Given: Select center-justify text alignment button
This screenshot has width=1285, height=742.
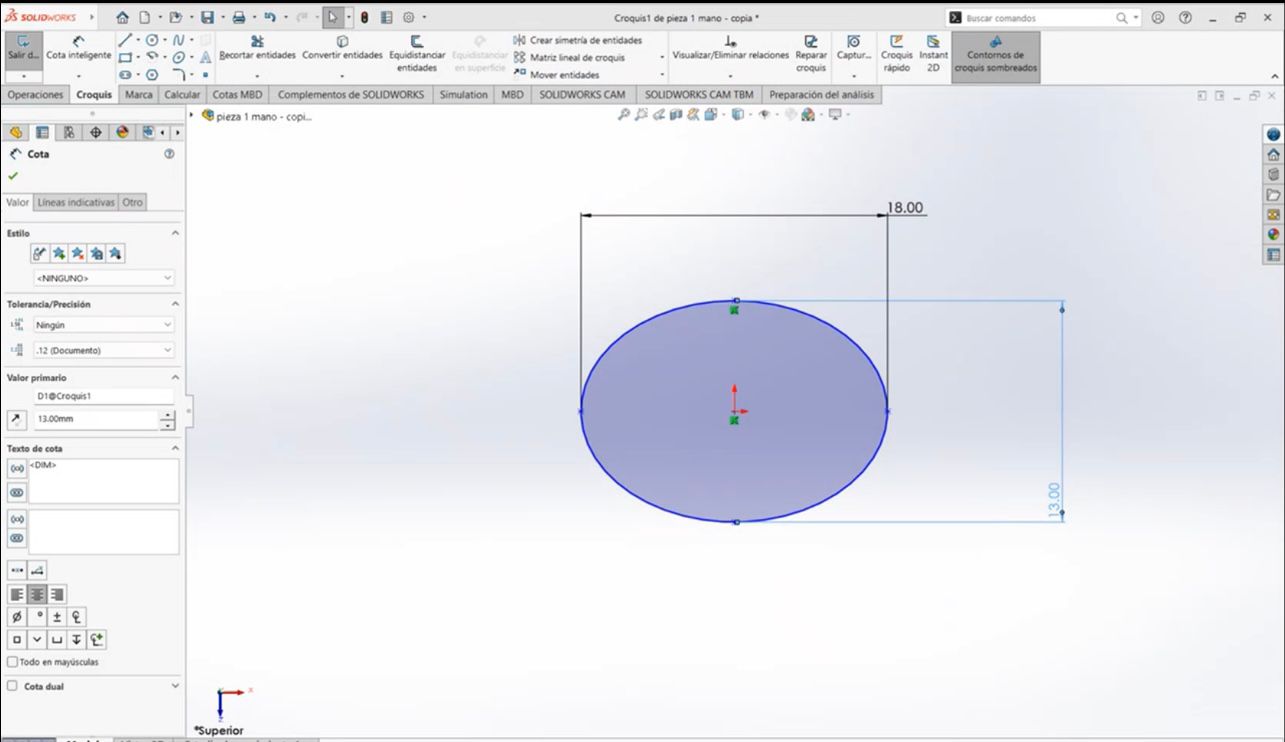Looking at the screenshot, I should click(x=36, y=594).
